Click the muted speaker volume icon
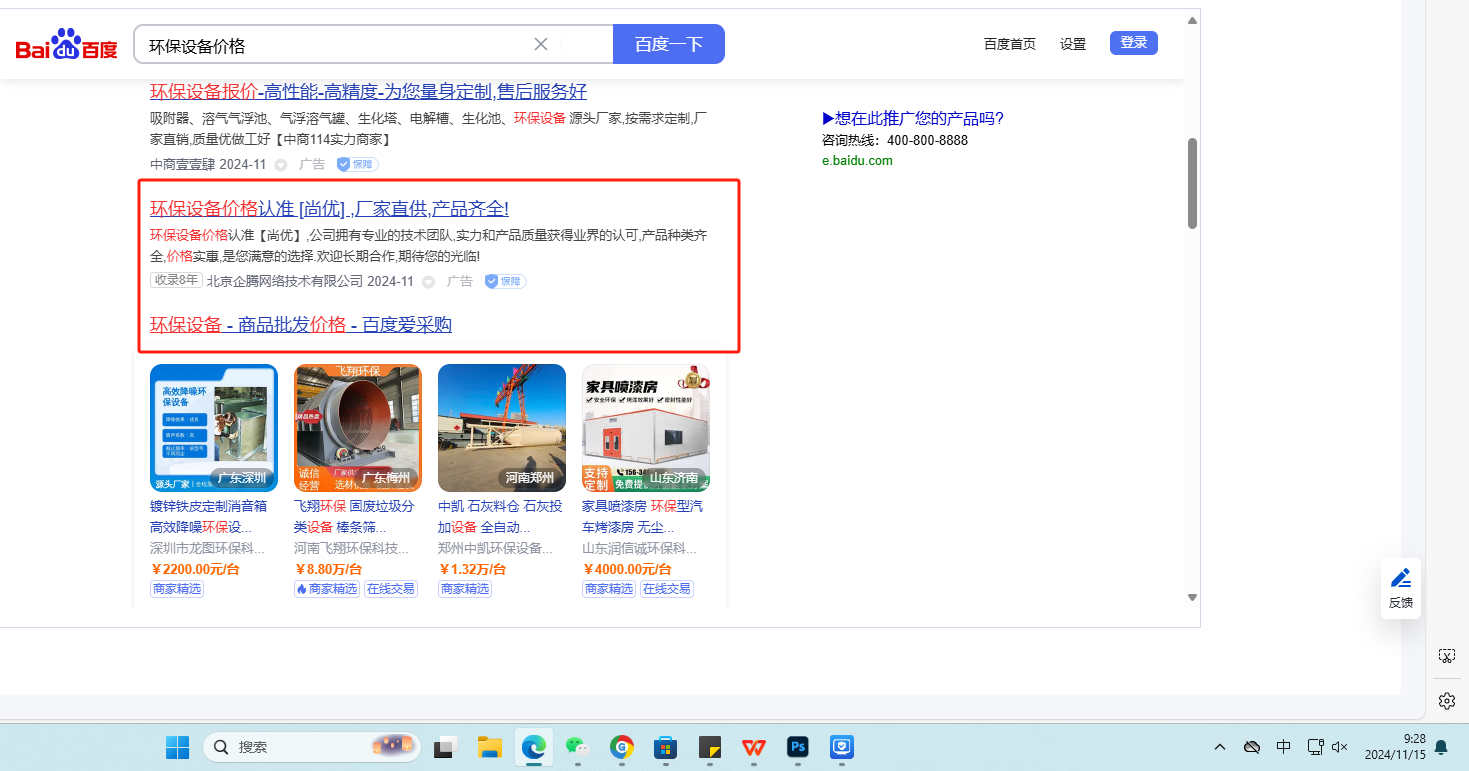Screen dimensions: 1469x771 [1341, 747]
